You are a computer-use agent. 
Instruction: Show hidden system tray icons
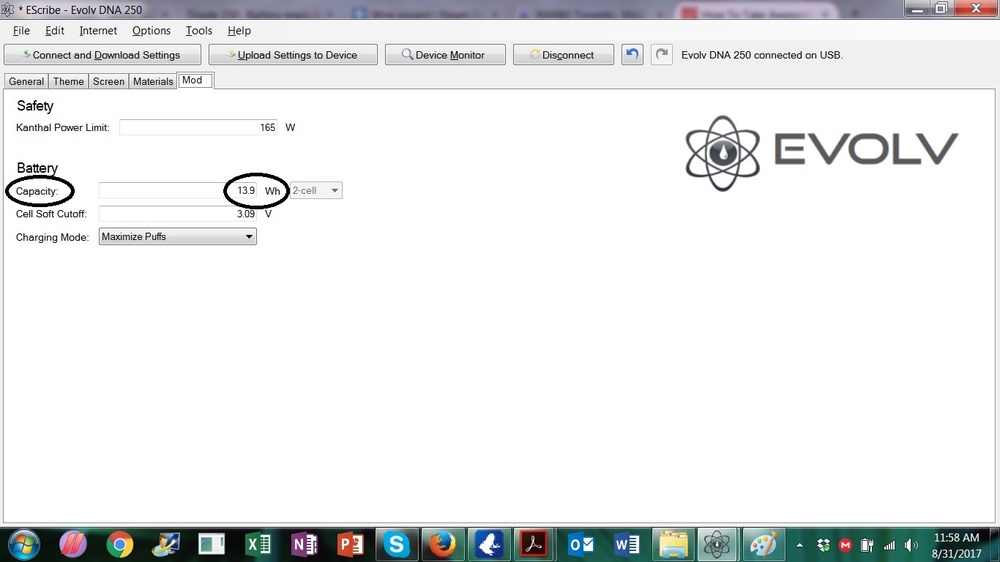(799, 545)
